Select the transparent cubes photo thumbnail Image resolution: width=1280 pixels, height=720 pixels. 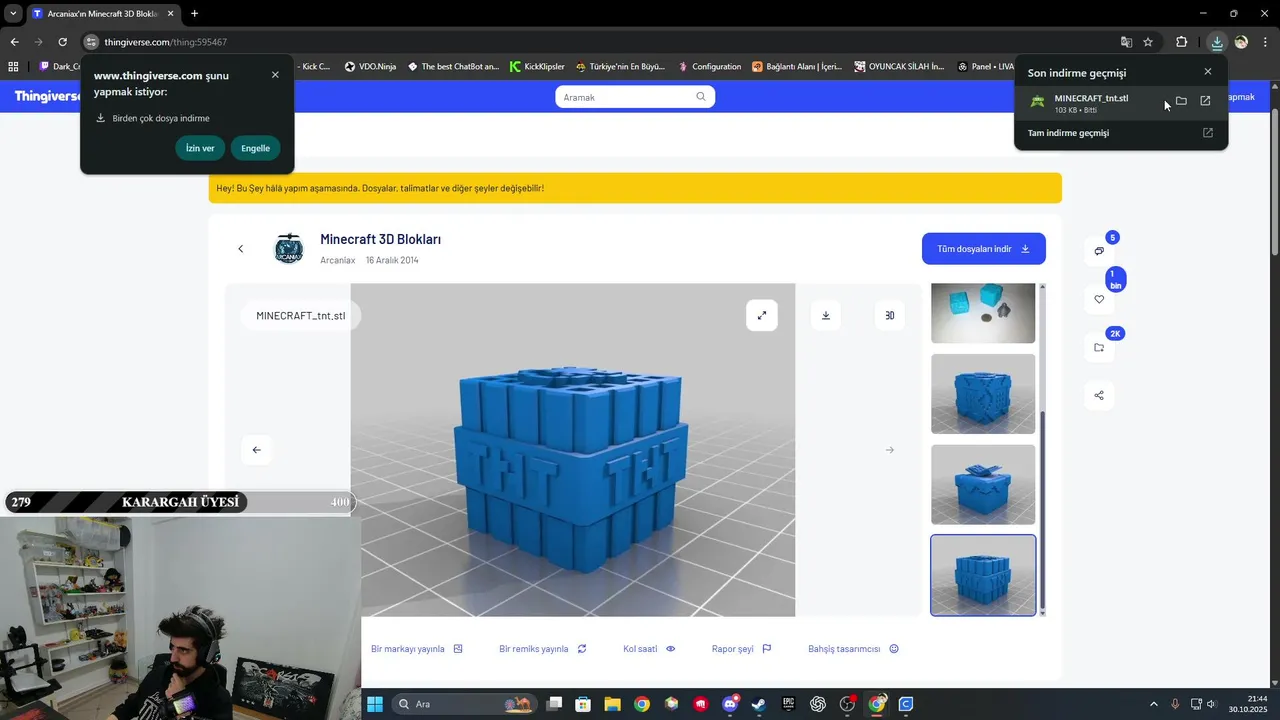click(x=983, y=313)
